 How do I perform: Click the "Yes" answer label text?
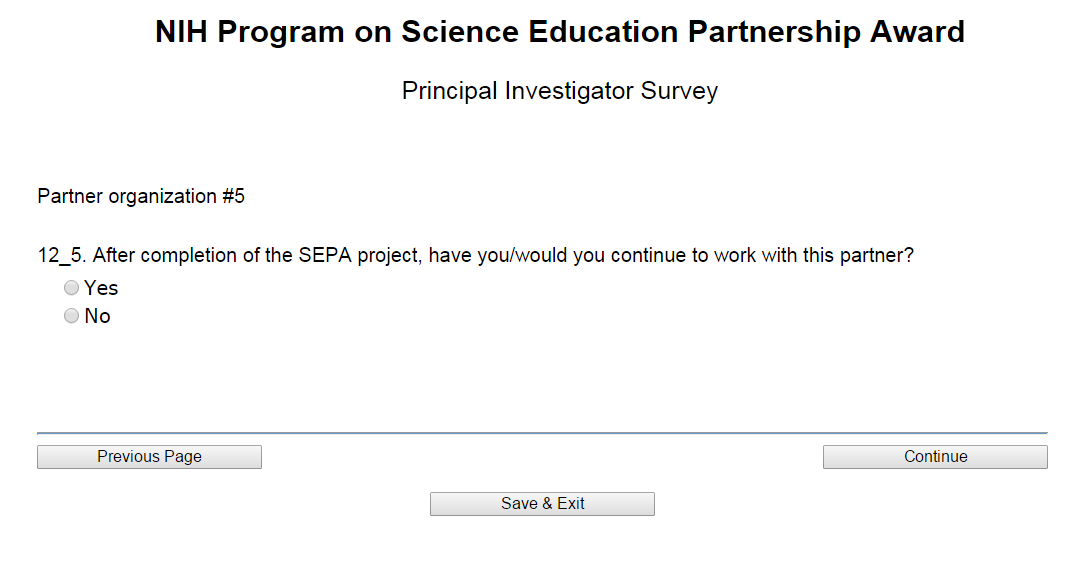101,288
